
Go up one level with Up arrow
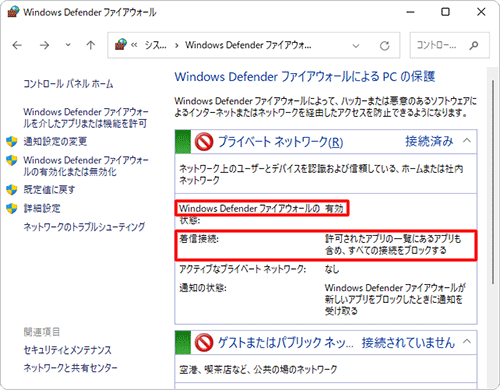click(91, 45)
